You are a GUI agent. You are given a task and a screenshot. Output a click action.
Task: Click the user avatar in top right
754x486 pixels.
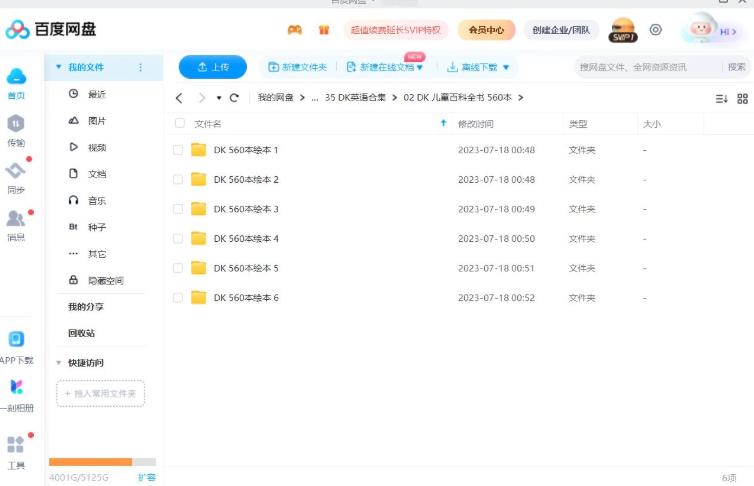[701, 28]
